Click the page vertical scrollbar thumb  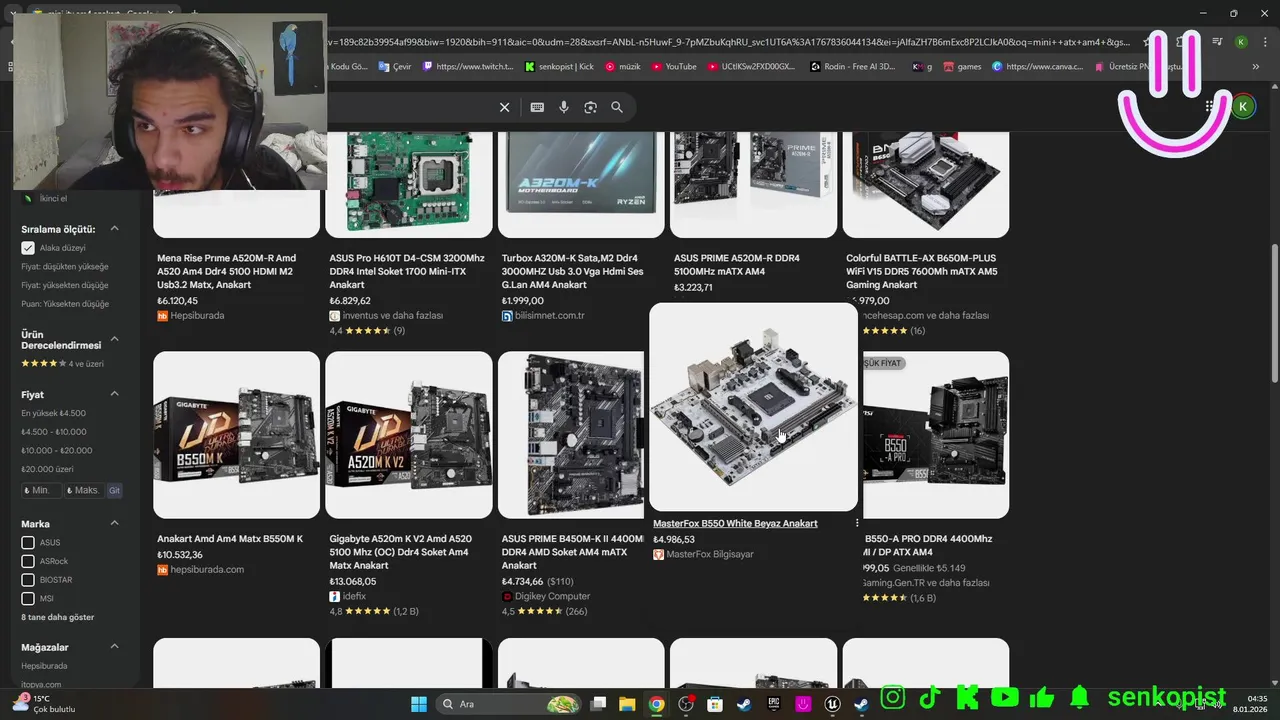point(1274,313)
